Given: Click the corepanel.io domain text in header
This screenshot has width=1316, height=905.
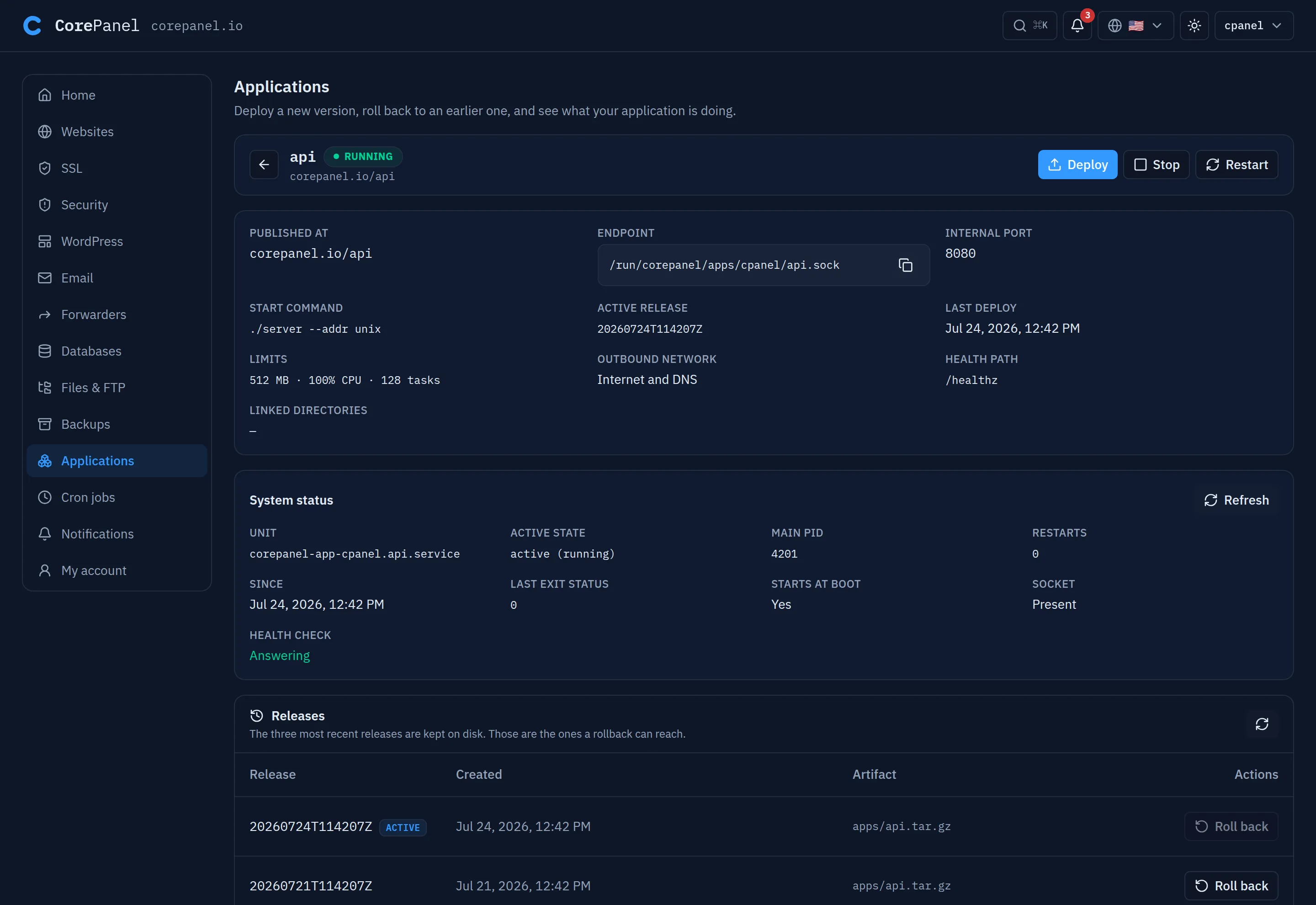Looking at the screenshot, I should tap(196, 26).
